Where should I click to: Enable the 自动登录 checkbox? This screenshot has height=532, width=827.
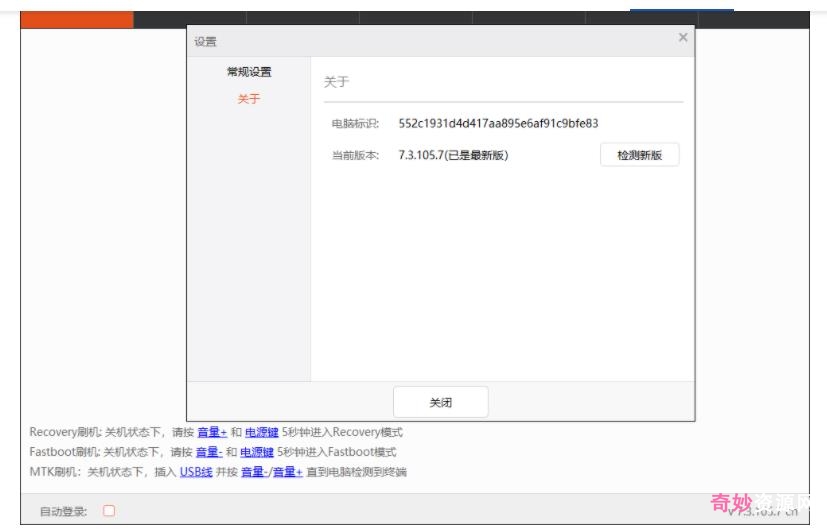109,511
